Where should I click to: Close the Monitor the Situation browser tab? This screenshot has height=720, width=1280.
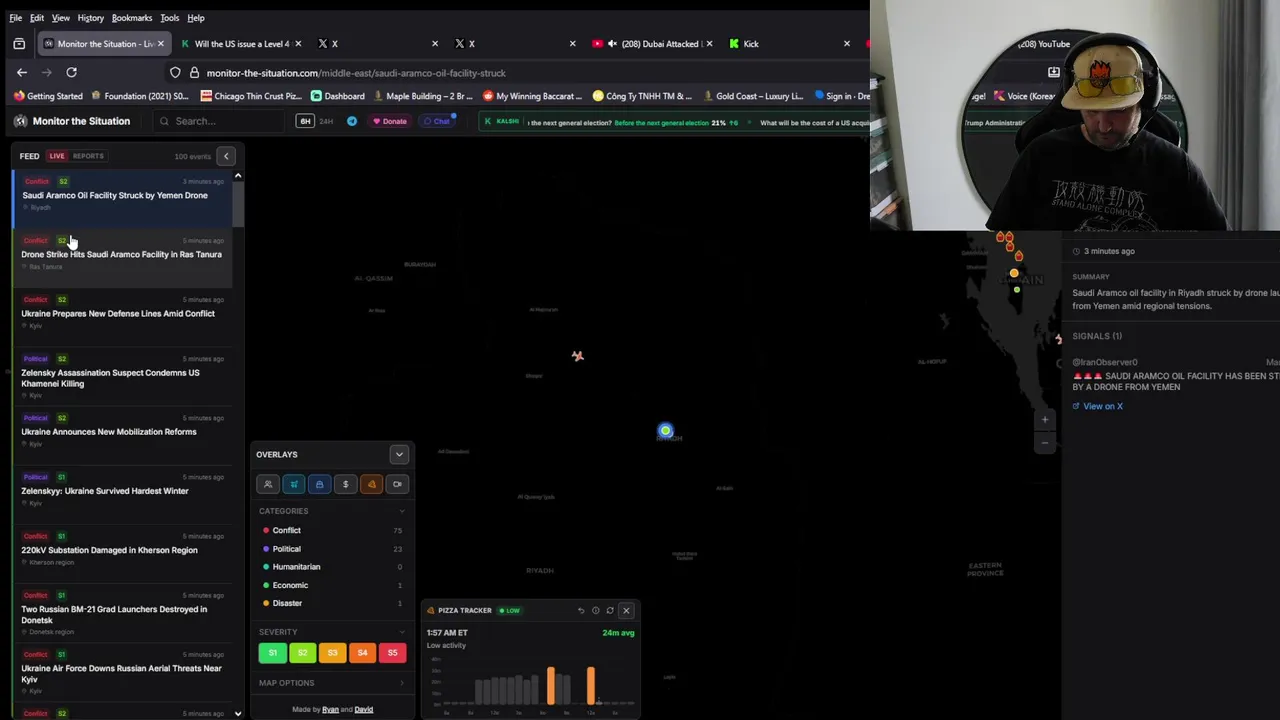pyautogui.click(x=160, y=44)
